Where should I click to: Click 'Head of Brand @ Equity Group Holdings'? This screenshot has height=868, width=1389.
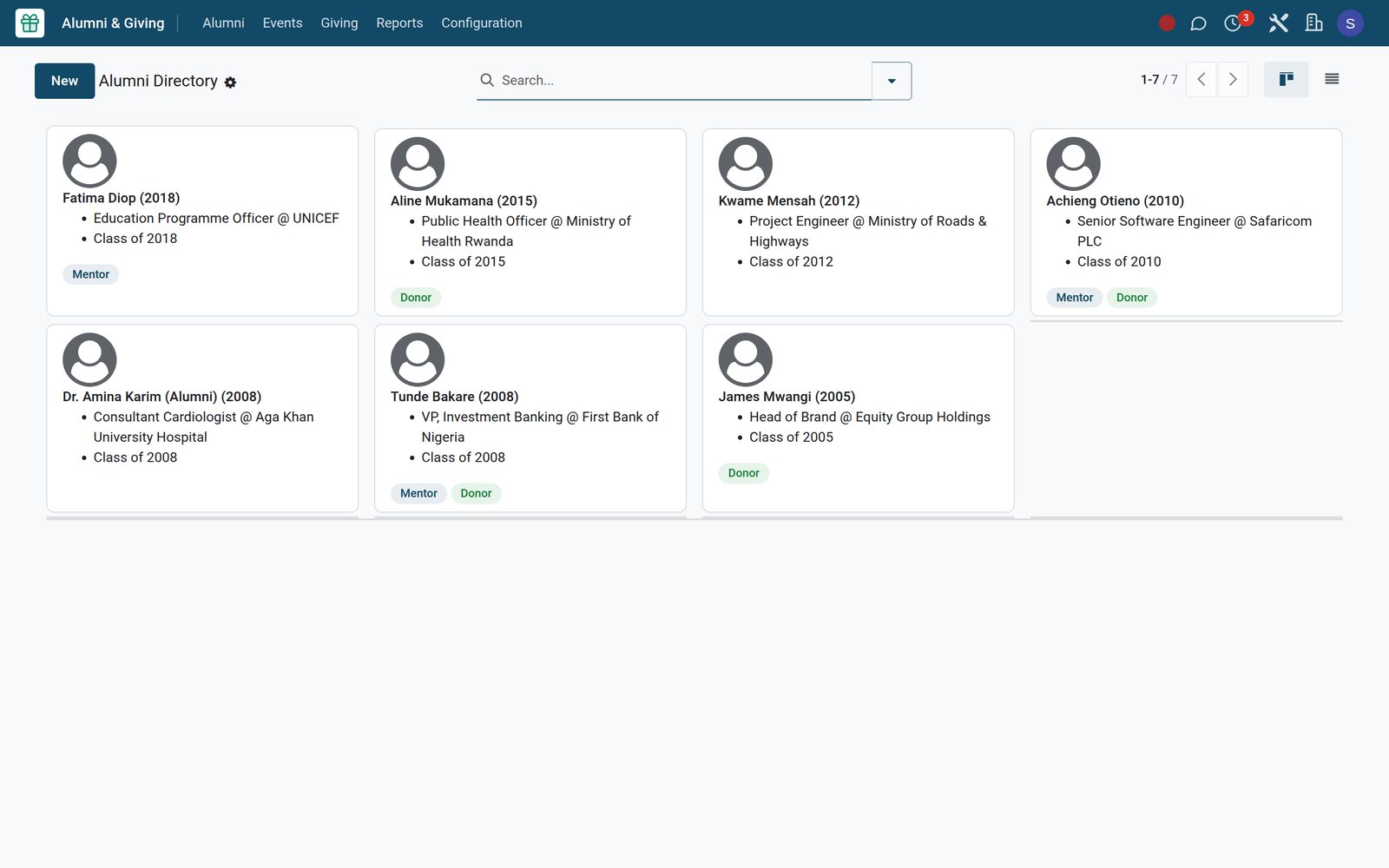tap(870, 418)
